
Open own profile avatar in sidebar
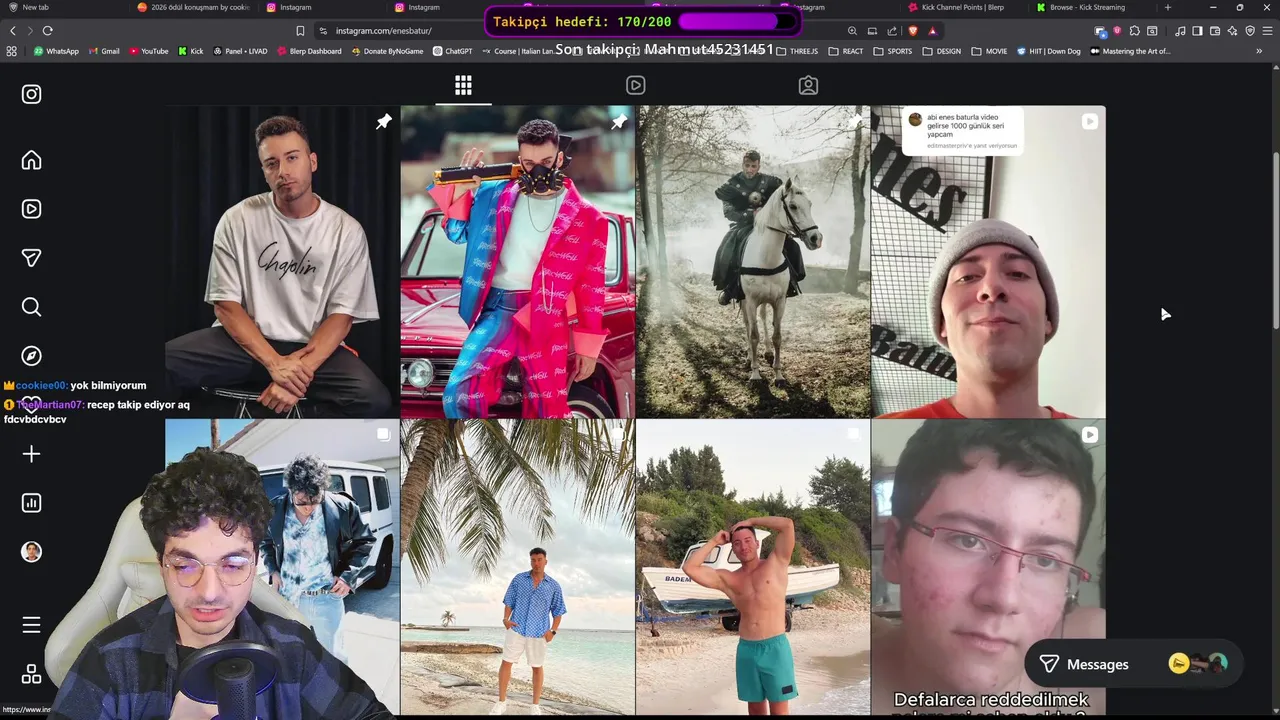pyautogui.click(x=31, y=552)
